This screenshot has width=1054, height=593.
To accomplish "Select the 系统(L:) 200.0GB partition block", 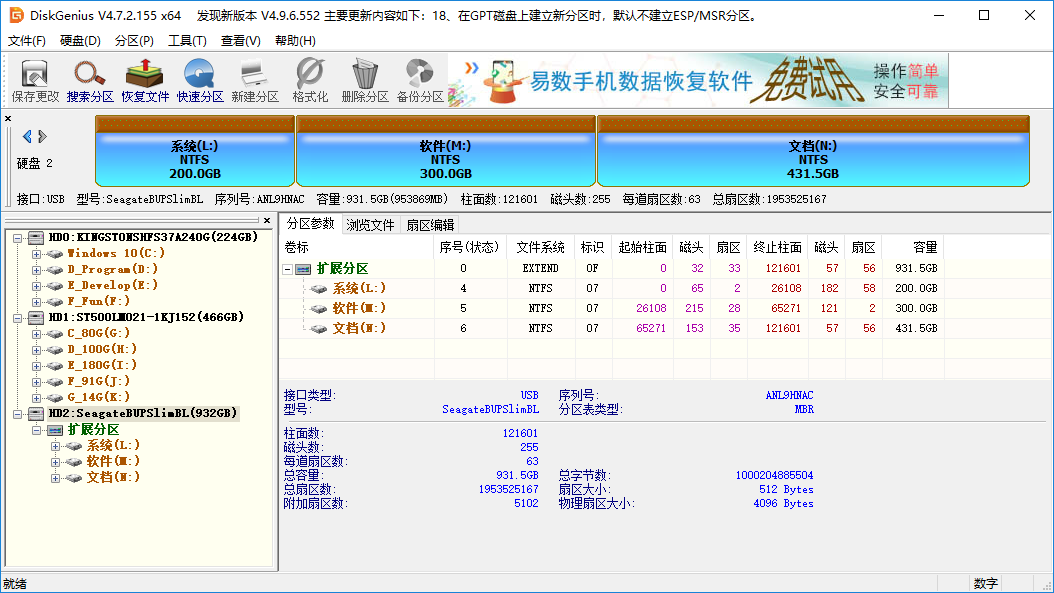I will [195, 151].
